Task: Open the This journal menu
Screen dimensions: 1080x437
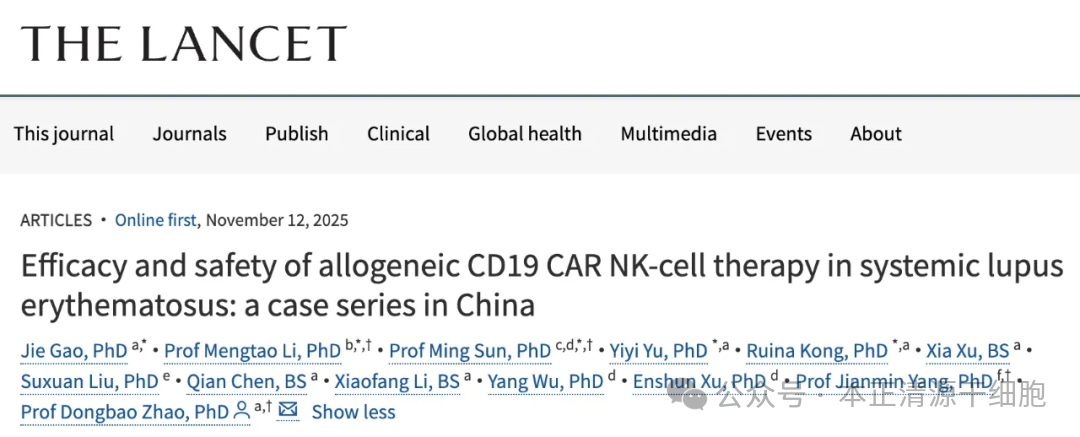Action: [64, 134]
